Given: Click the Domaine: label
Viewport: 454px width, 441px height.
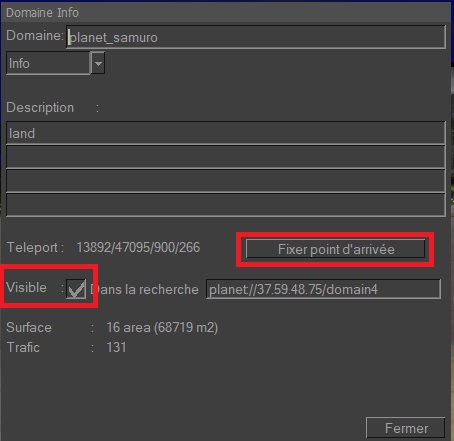Looking at the screenshot, I should coord(35,35).
